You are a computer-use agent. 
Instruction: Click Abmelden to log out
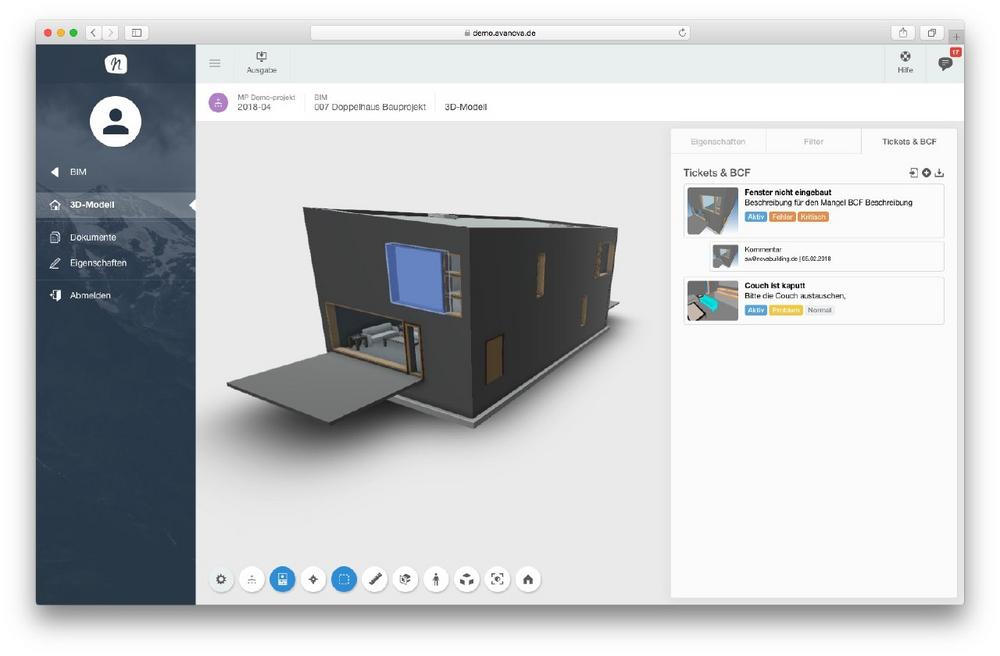90,295
